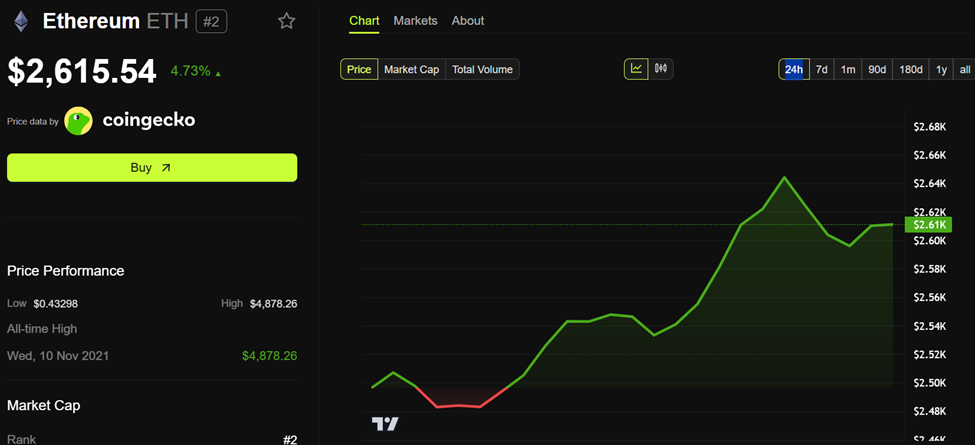975x445 pixels.
Task: Switch to candlestick chart view icon
Action: [x=661, y=69]
